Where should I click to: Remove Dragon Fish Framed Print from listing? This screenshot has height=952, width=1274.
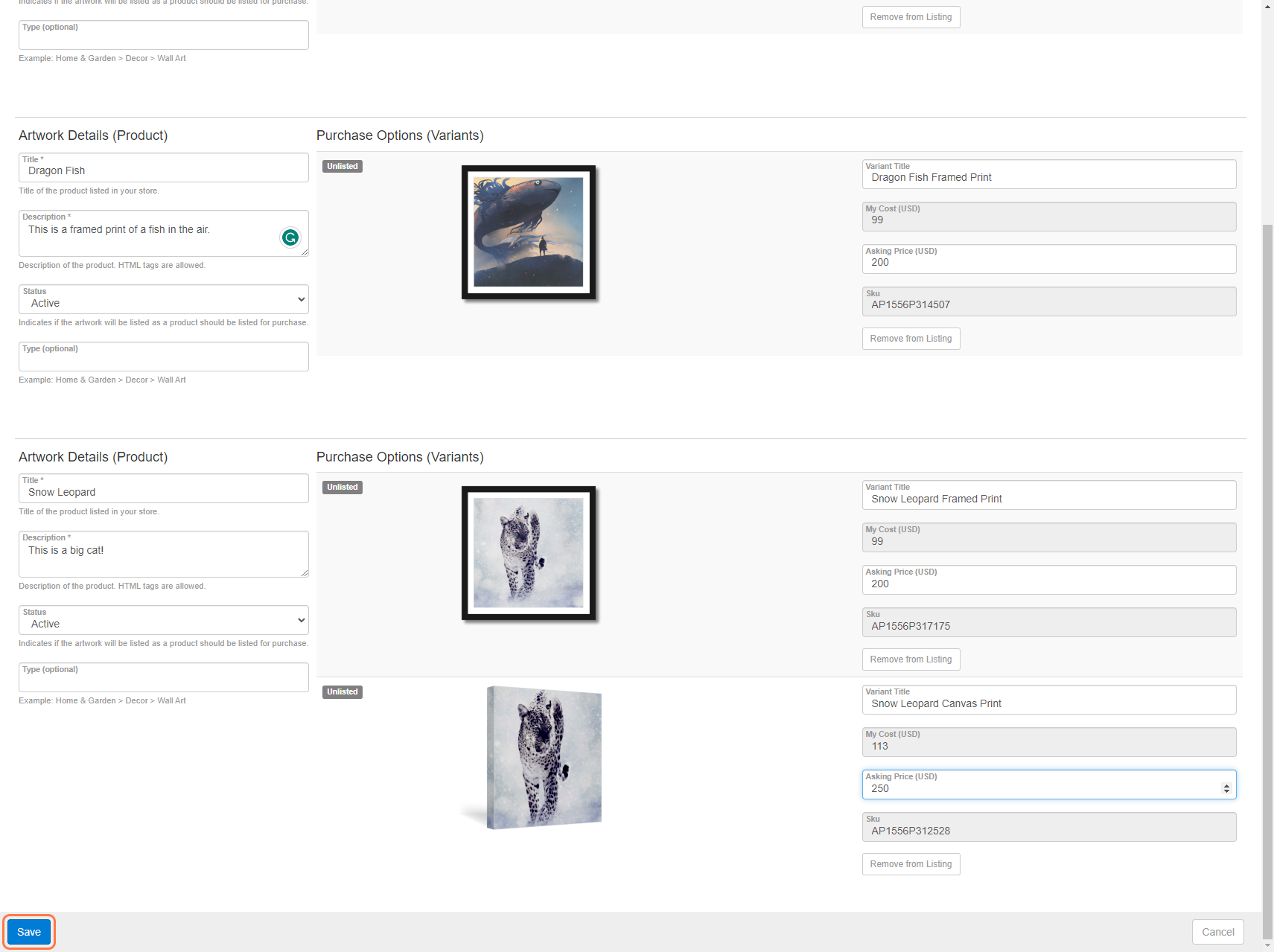[911, 339]
